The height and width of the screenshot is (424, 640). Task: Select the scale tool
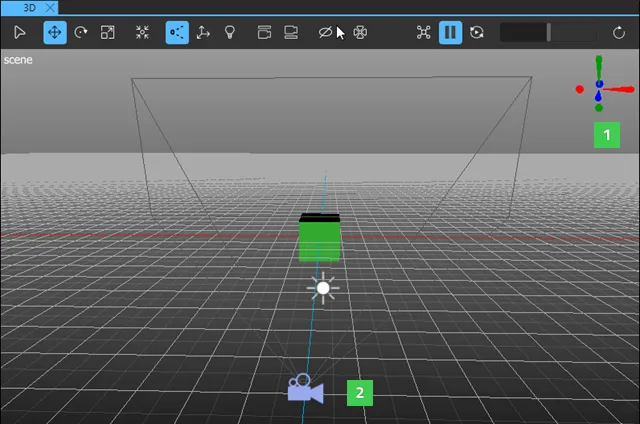click(108, 32)
